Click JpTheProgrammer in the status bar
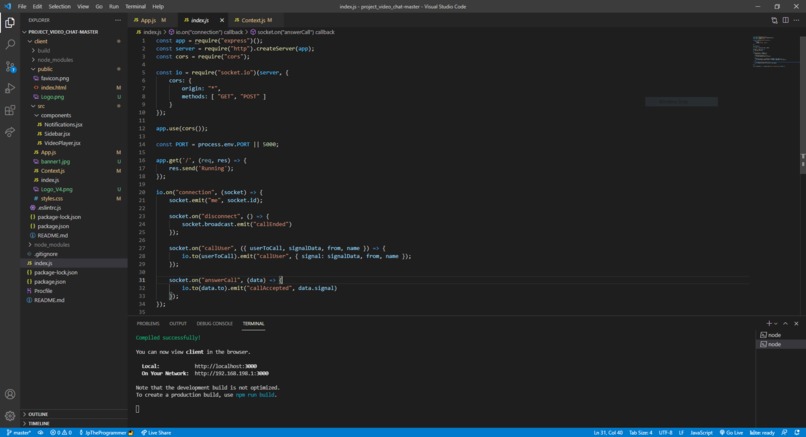 106,432
